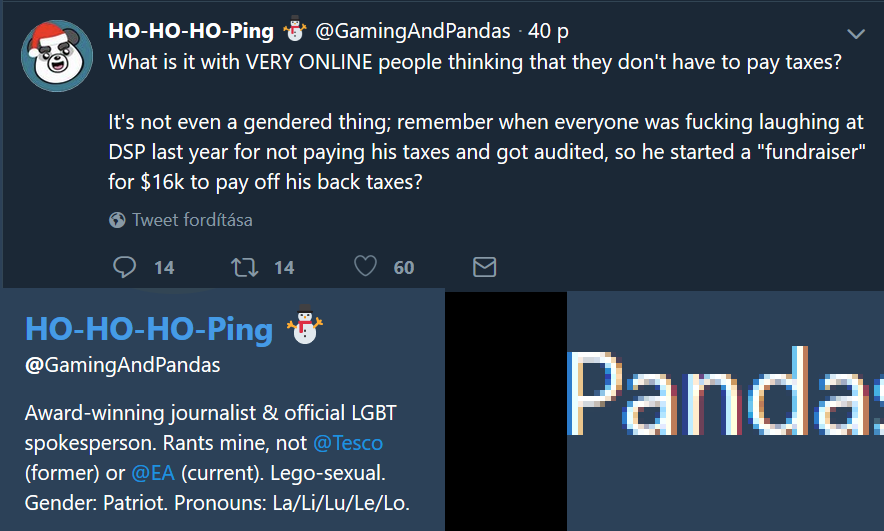Click the Tweet fordítása translate link
Screen dimensions: 884x531
click(x=192, y=220)
